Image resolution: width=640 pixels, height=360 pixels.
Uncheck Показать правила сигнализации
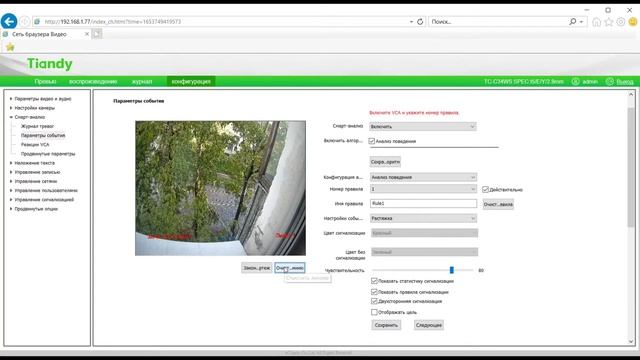[x=374, y=292]
